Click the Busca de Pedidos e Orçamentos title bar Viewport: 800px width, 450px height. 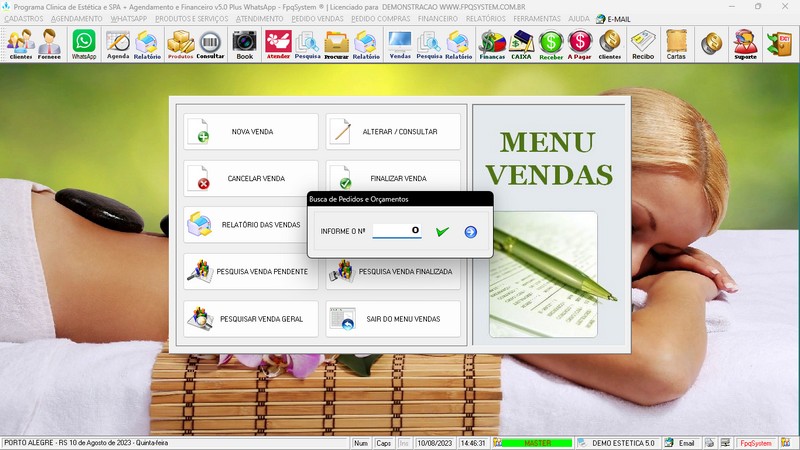[x=400, y=199]
